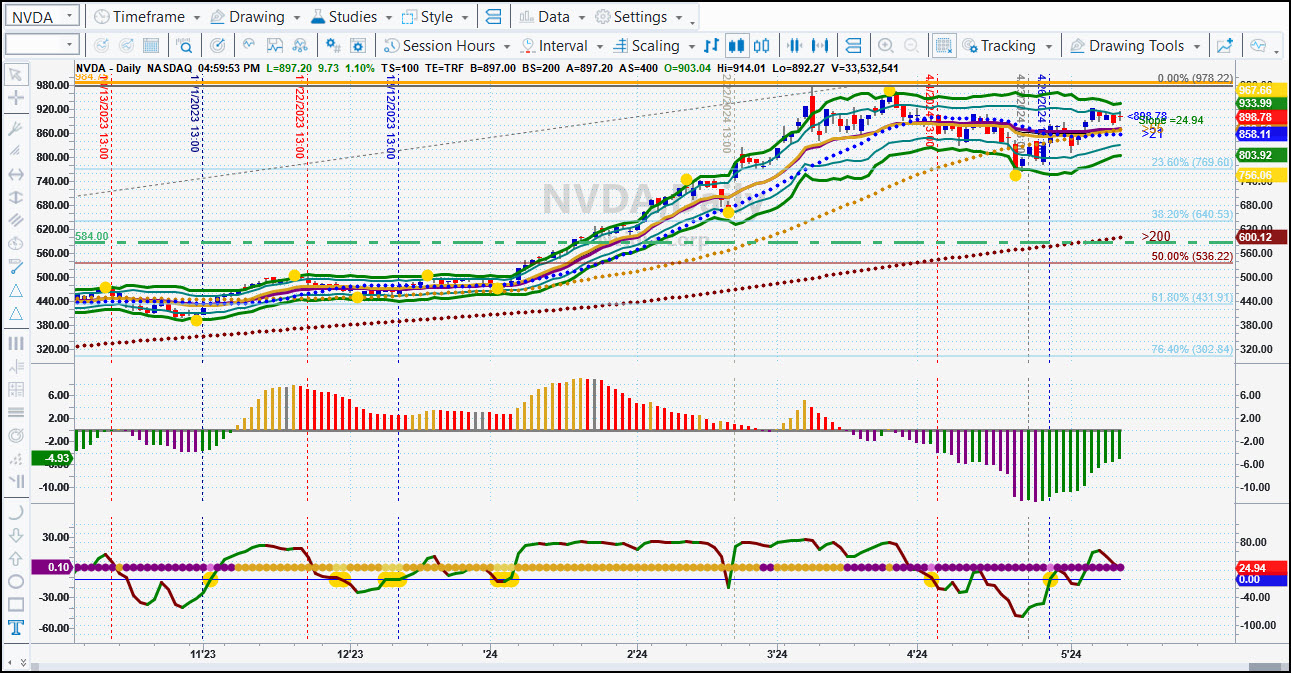Click the stacked panels icon beside Style
This screenshot has height=673, width=1291.
coord(493,16)
